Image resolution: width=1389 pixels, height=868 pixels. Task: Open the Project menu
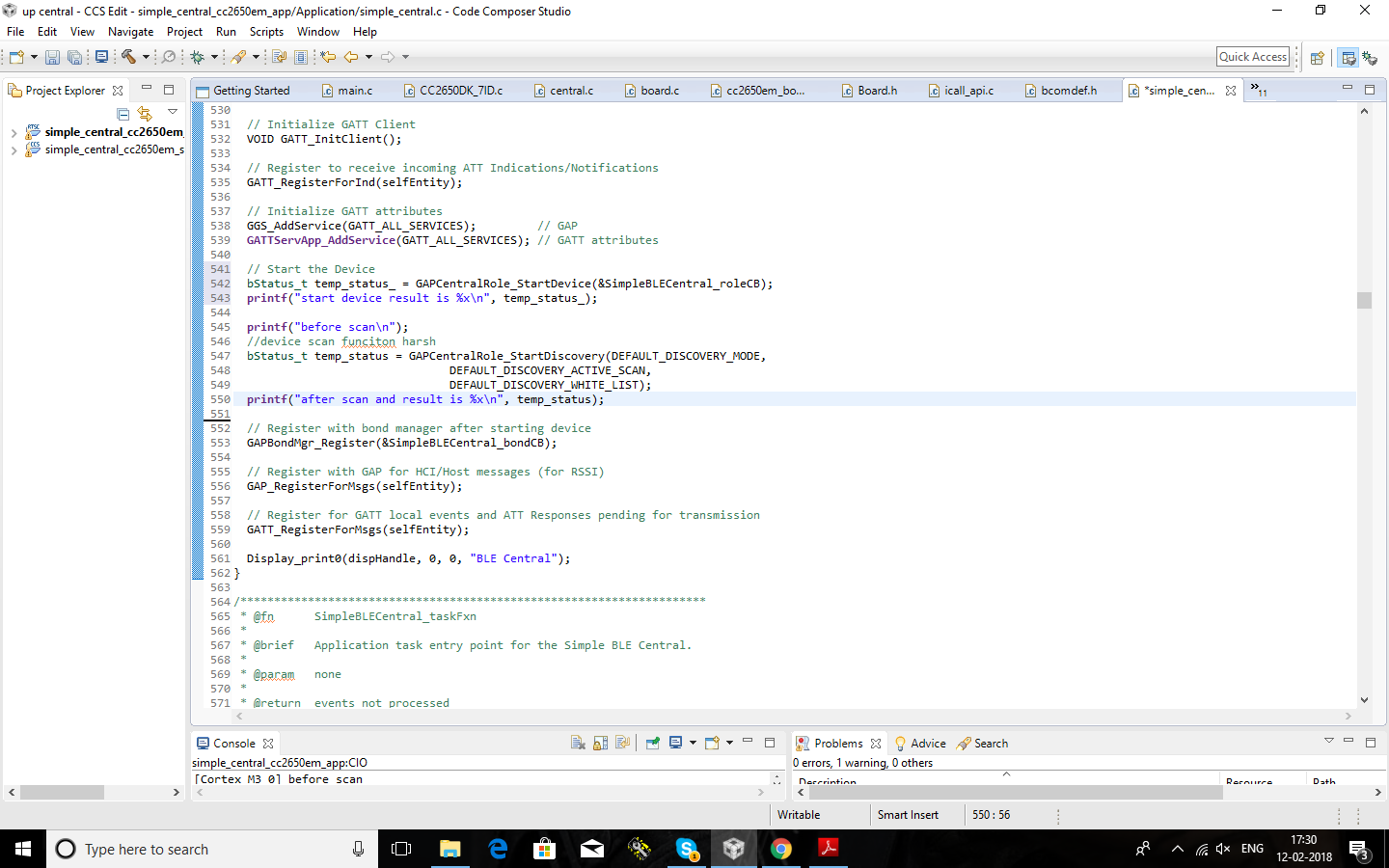pos(184,32)
